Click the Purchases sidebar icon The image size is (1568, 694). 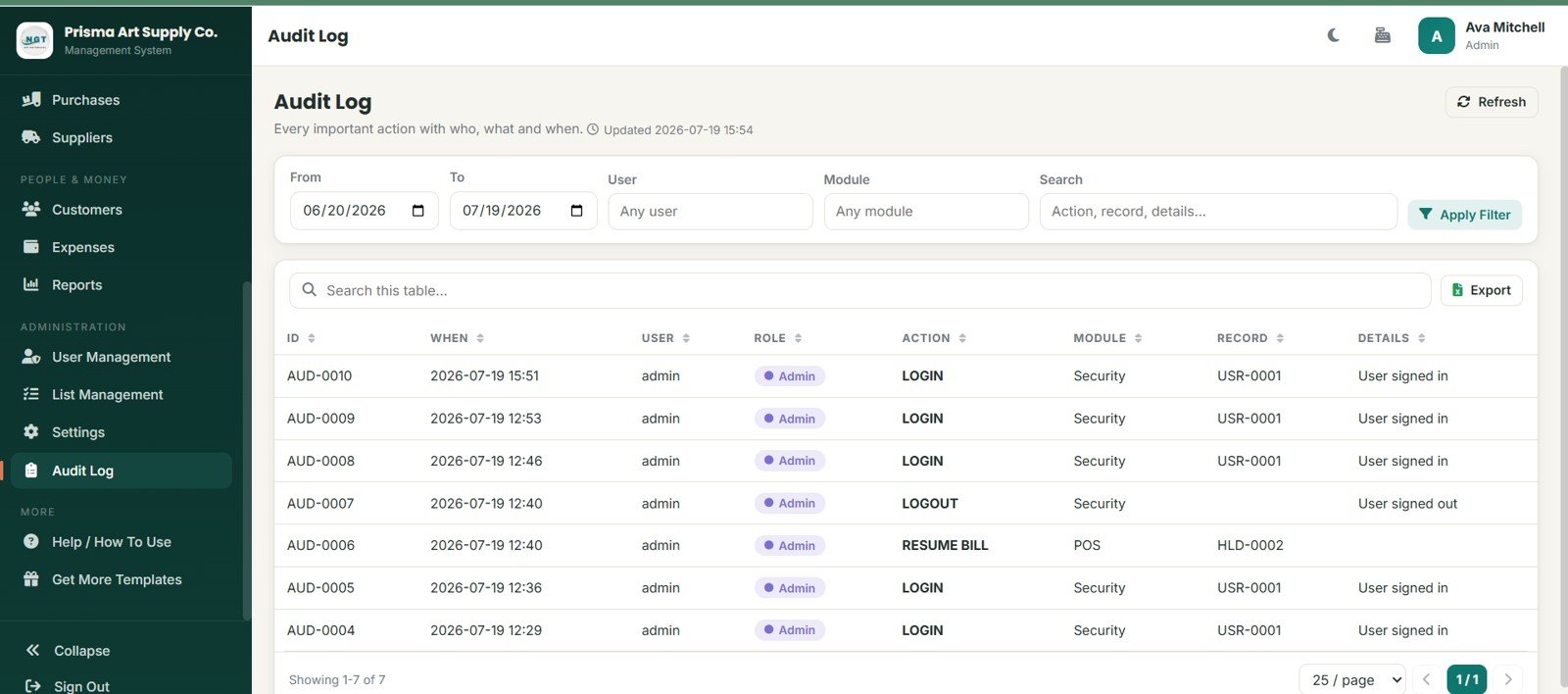tap(31, 99)
